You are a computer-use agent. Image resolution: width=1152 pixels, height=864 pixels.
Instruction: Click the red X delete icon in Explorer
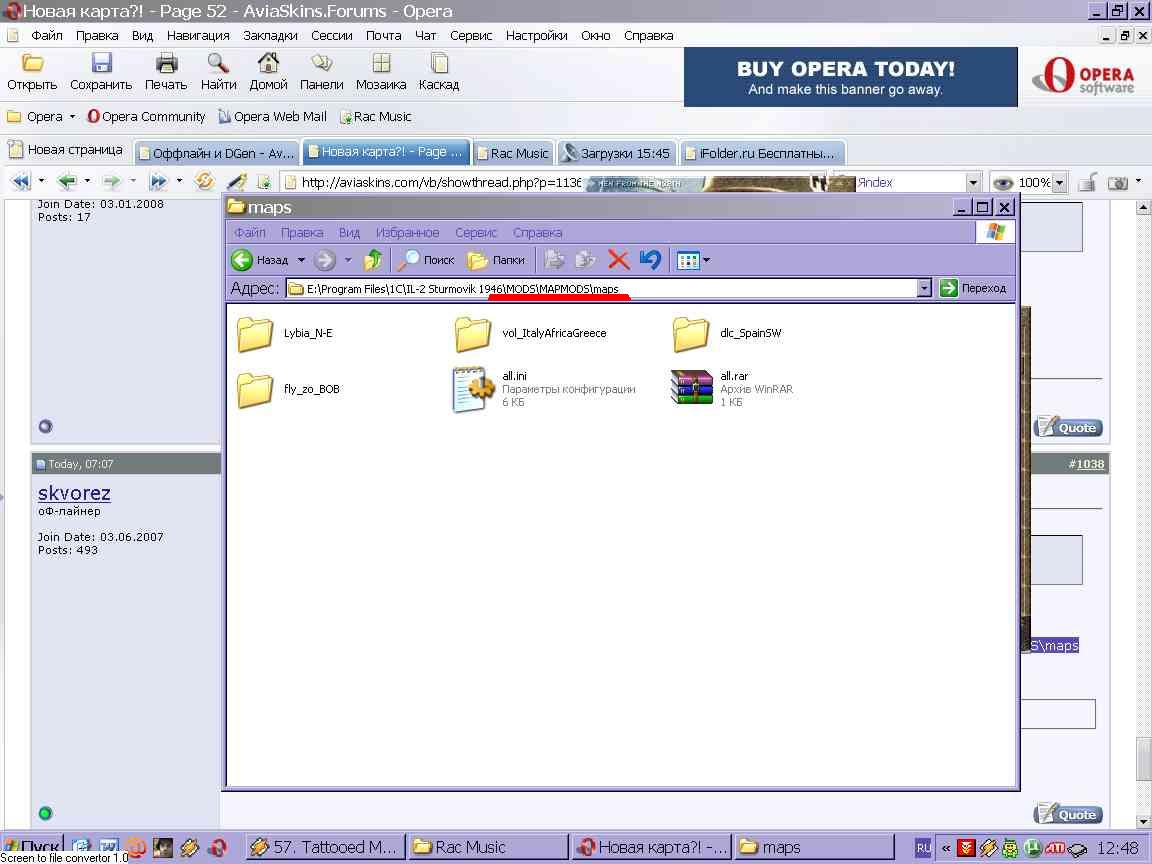tap(619, 260)
